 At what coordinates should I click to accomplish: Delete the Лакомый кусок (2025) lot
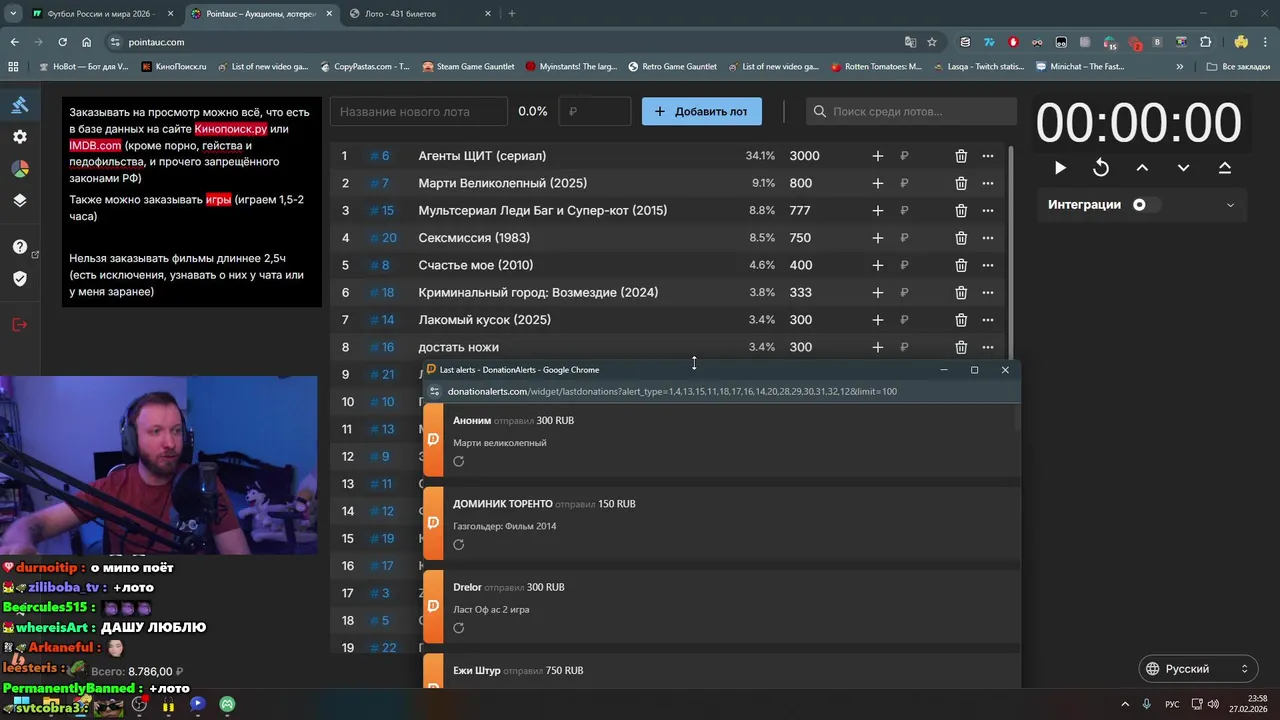coord(961,320)
